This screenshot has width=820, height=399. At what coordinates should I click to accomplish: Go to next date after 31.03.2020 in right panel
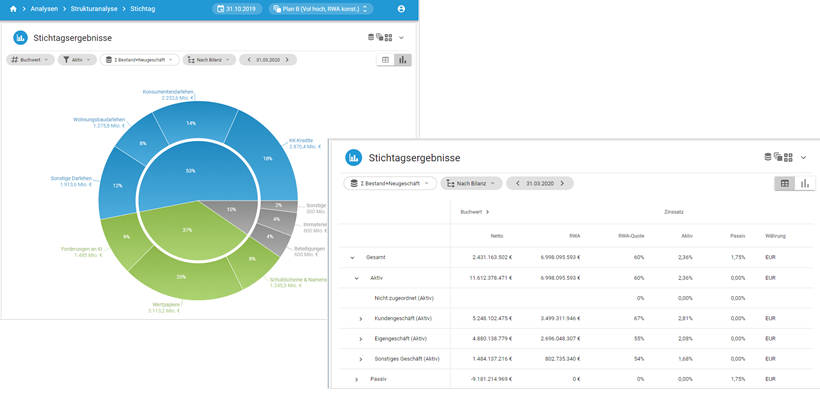pos(562,184)
